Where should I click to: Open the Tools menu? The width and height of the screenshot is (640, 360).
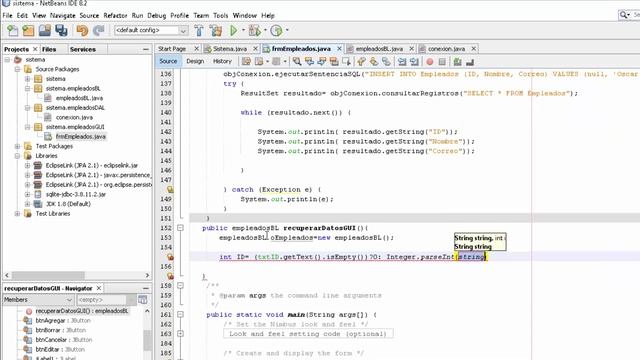click(x=220, y=16)
